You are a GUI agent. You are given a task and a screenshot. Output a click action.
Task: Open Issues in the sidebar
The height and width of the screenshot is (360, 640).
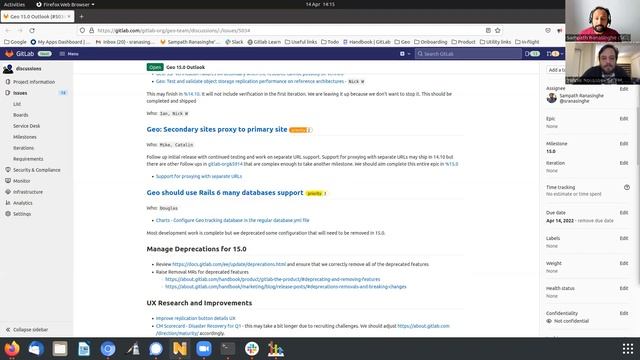20,93
